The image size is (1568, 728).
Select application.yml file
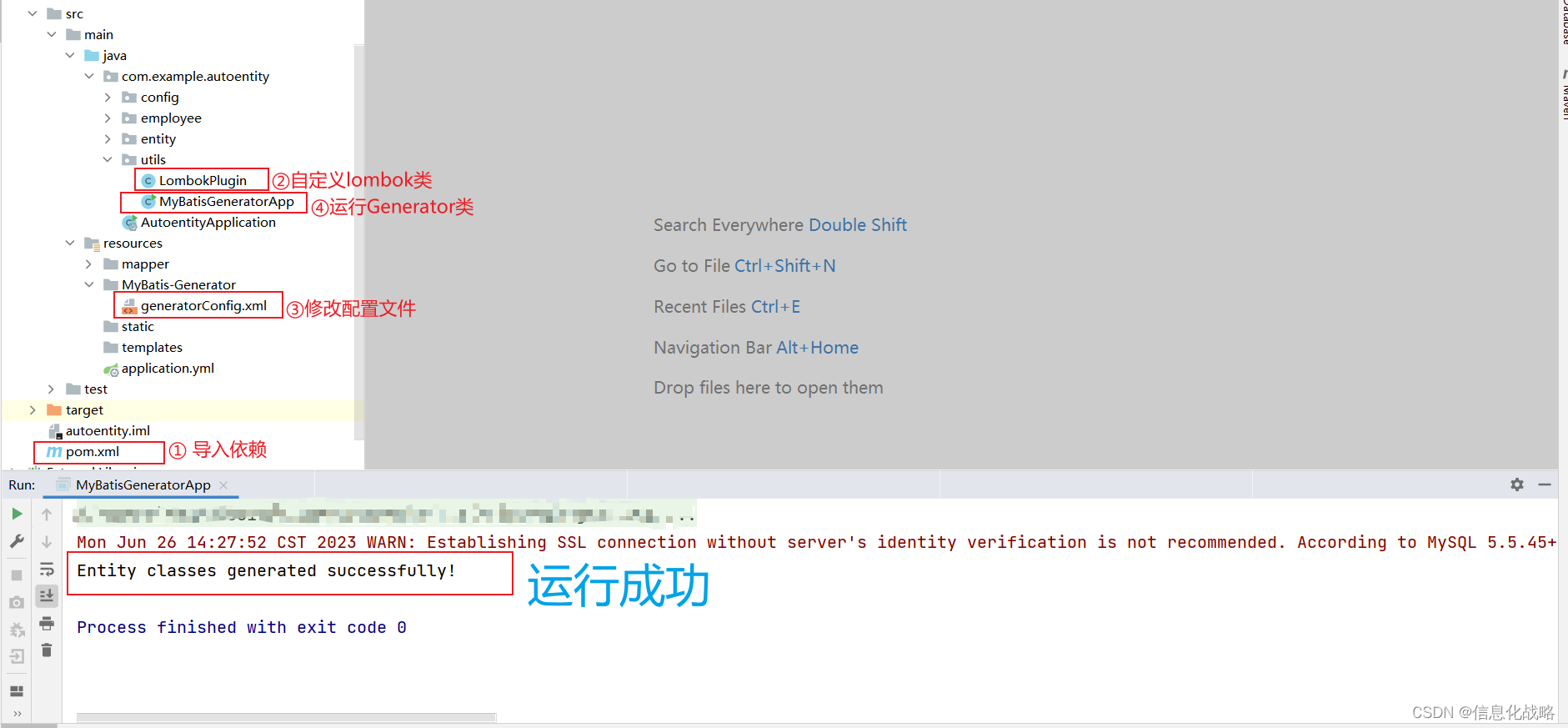tap(168, 368)
